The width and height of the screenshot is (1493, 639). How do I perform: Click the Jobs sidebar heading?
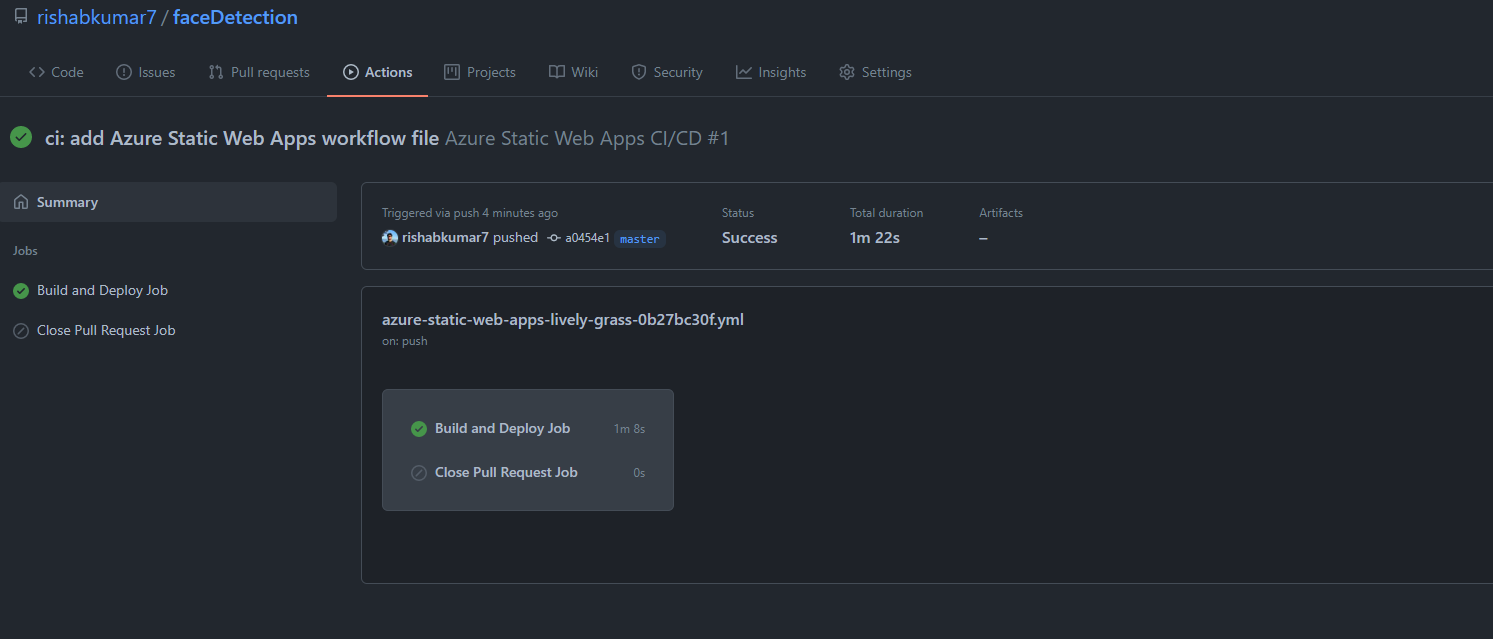pos(25,251)
